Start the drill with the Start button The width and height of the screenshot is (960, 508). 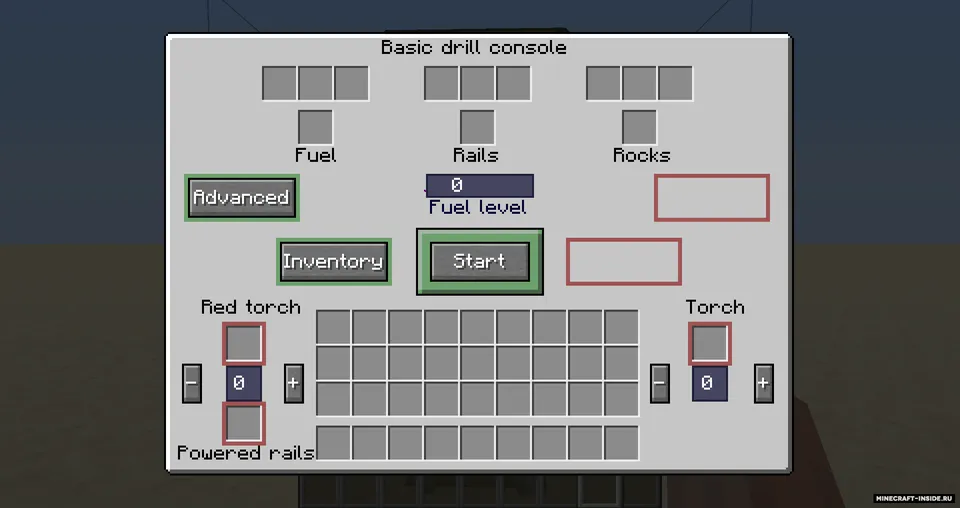(x=479, y=261)
